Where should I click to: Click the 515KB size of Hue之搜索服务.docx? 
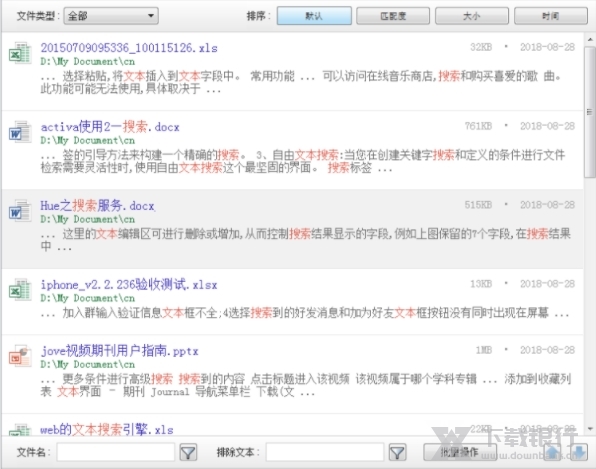coord(478,205)
